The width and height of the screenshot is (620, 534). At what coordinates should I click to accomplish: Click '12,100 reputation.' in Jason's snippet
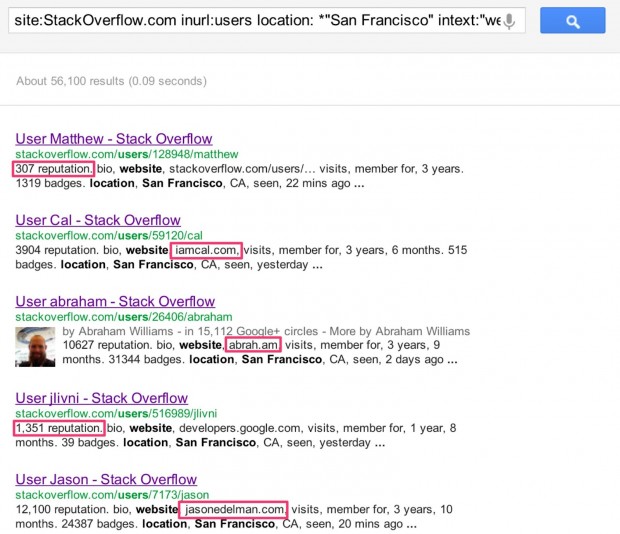tap(62, 509)
